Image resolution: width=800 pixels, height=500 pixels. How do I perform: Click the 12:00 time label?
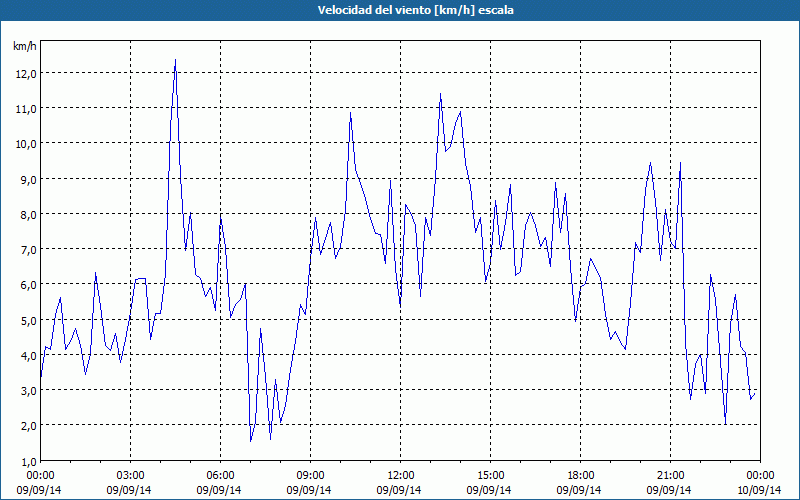point(401,476)
